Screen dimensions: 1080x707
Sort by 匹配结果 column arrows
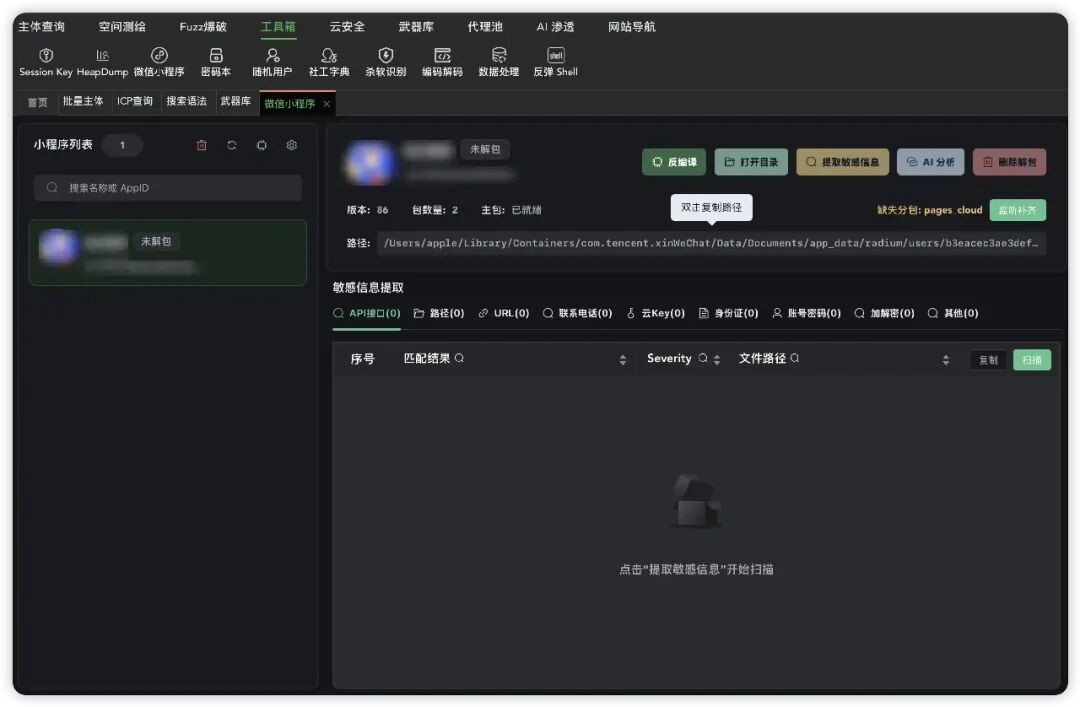(623, 360)
